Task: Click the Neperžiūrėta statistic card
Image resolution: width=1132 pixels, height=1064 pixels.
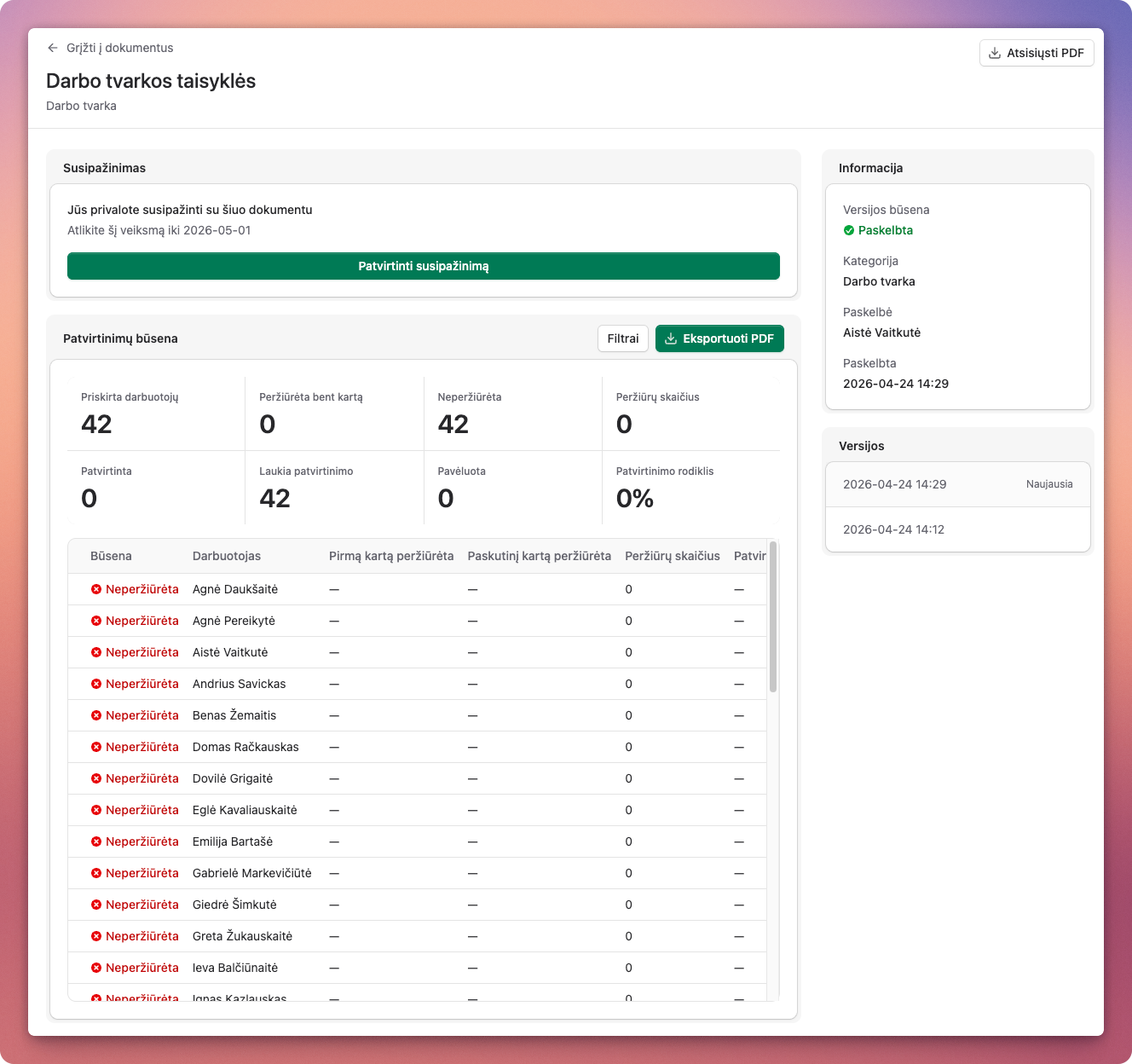Action: point(512,413)
